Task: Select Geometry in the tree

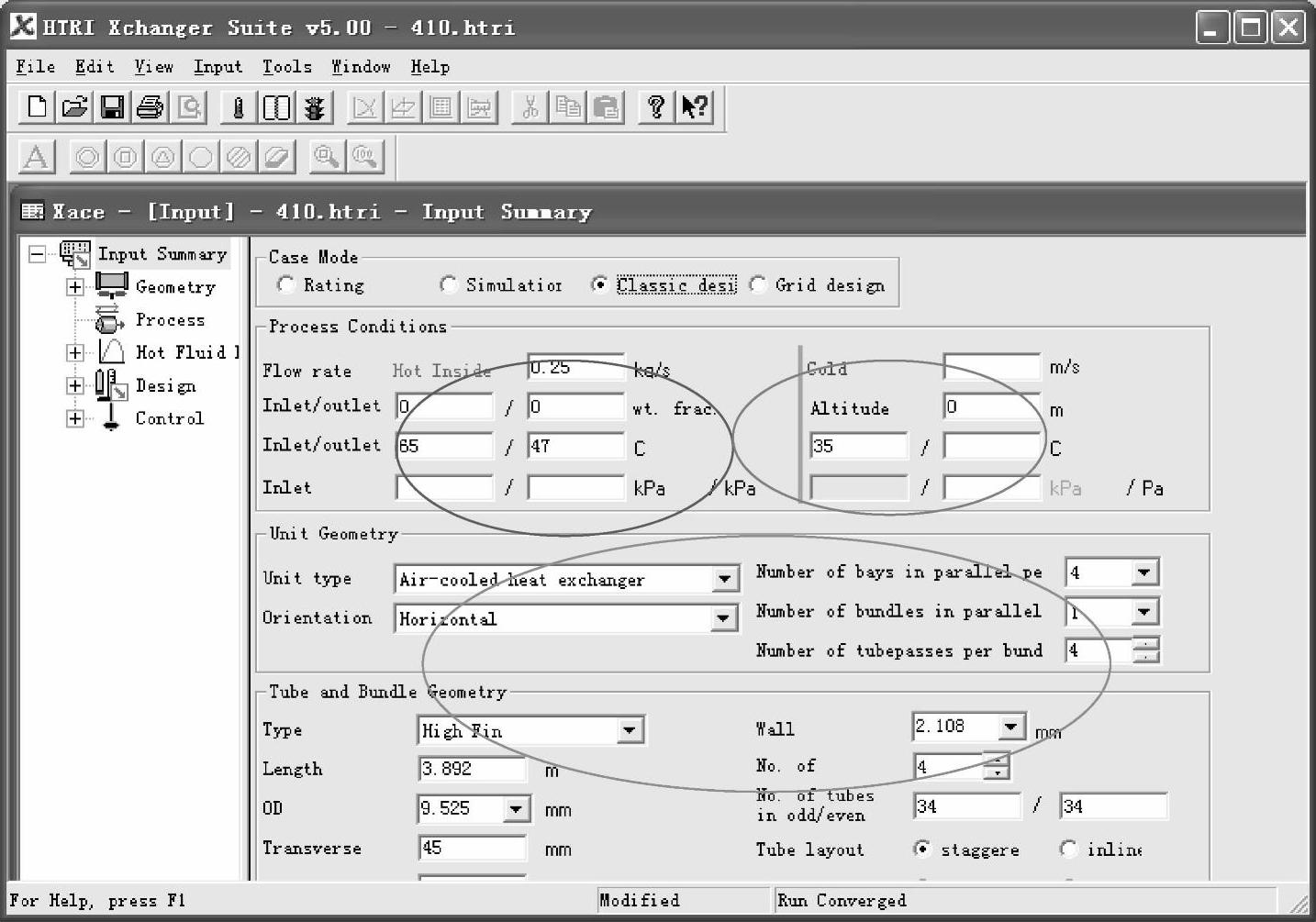Action: click(x=175, y=287)
